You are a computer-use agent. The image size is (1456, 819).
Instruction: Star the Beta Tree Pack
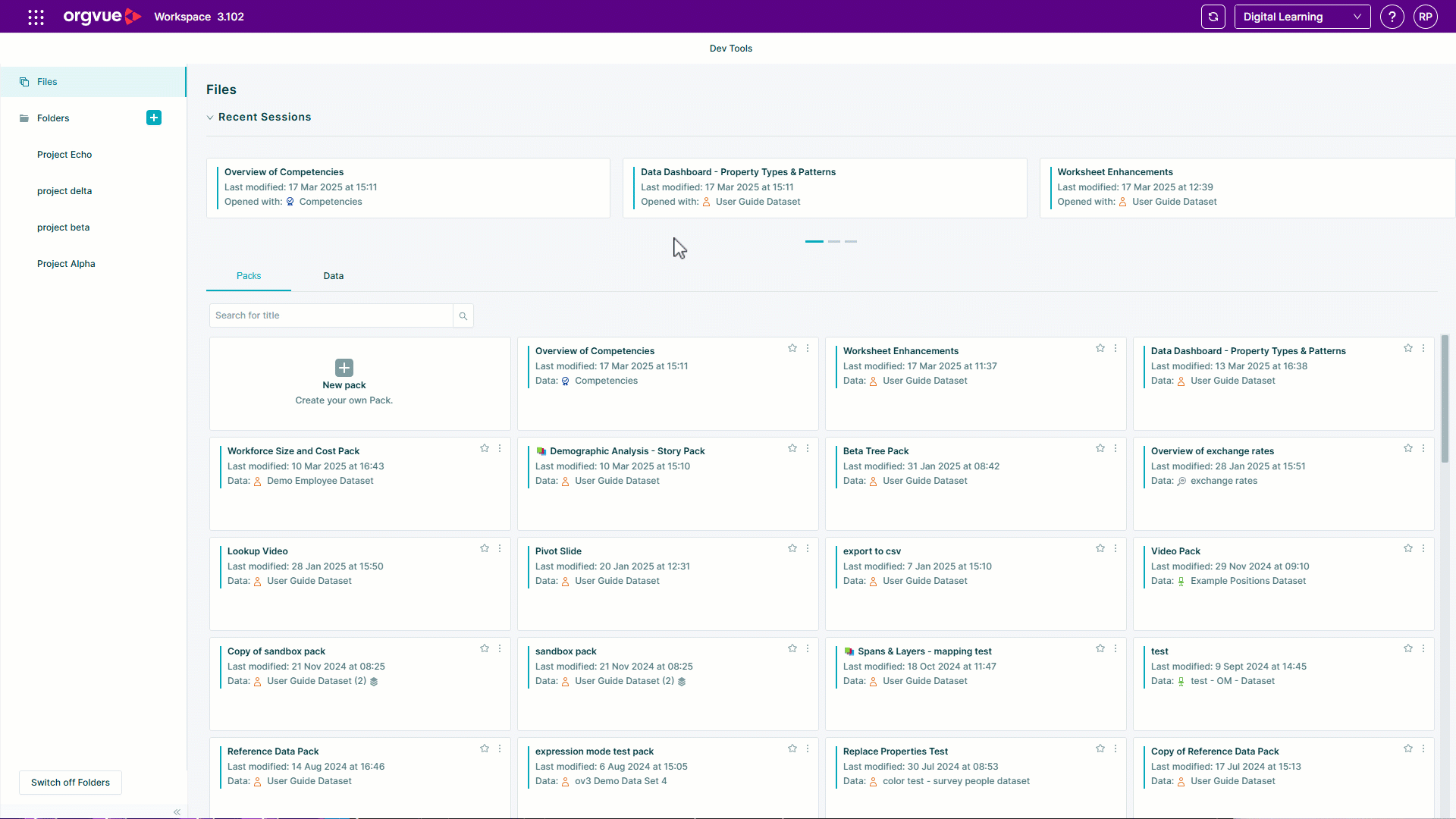pos(1100,448)
